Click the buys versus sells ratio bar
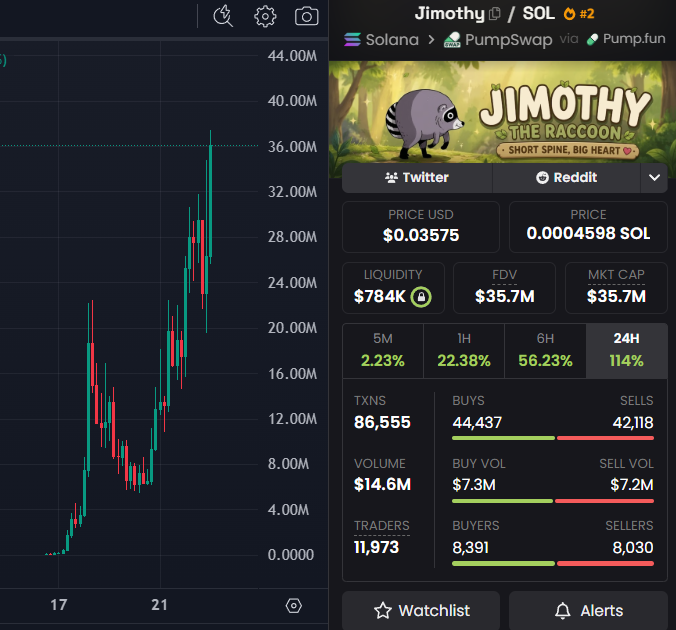This screenshot has width=676, height=630. (553, 438)
